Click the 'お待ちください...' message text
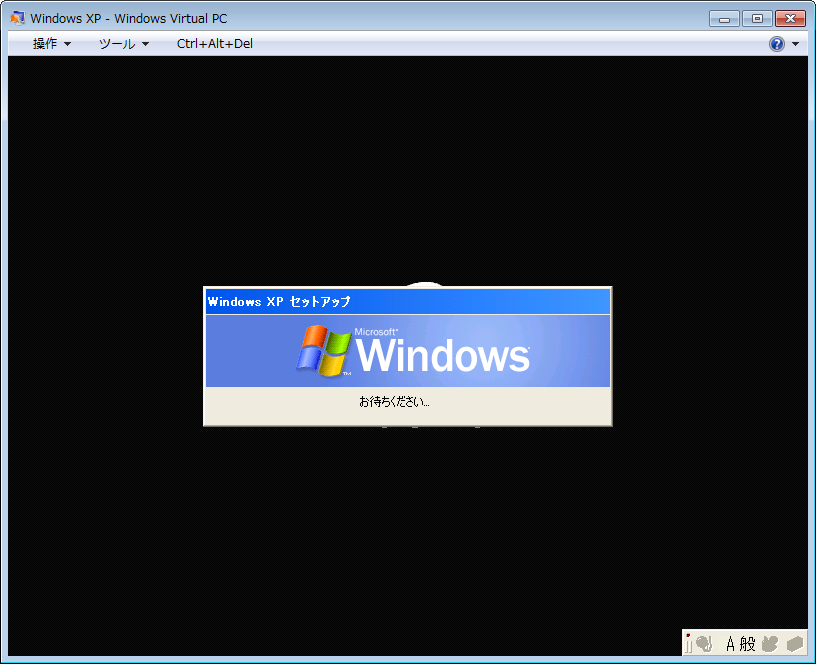This screenshot has height=664, width=816. pyautogui.click(x=394, y=402)
